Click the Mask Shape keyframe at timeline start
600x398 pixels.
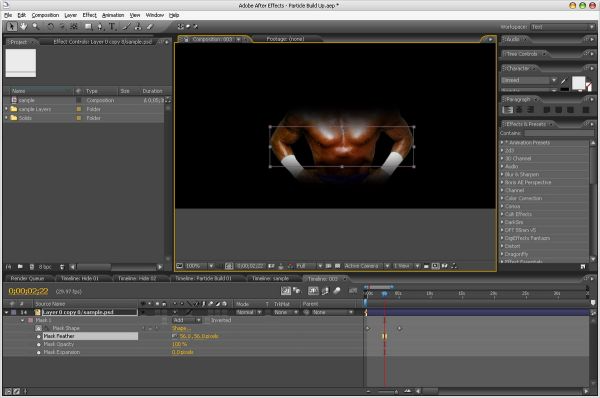tap(368, 328)
